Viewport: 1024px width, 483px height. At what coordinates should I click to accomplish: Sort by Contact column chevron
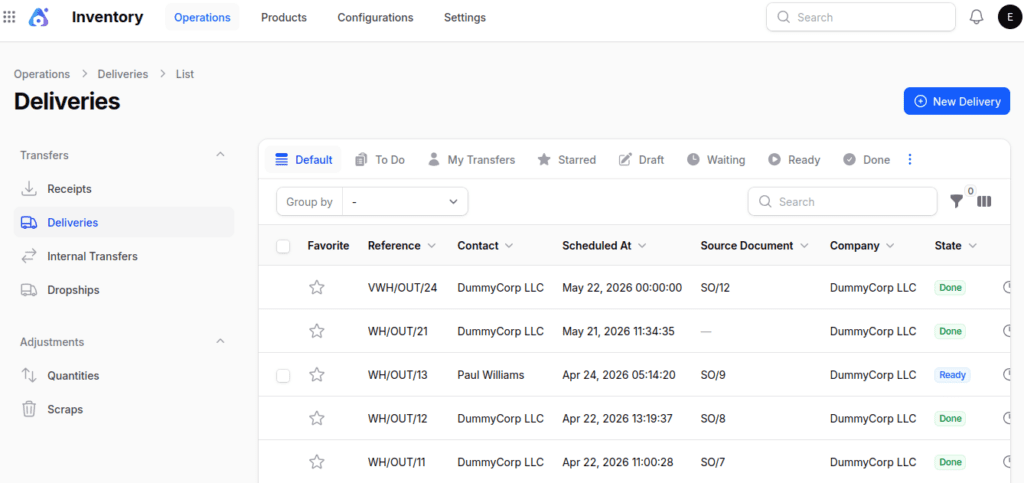[509, 246]
